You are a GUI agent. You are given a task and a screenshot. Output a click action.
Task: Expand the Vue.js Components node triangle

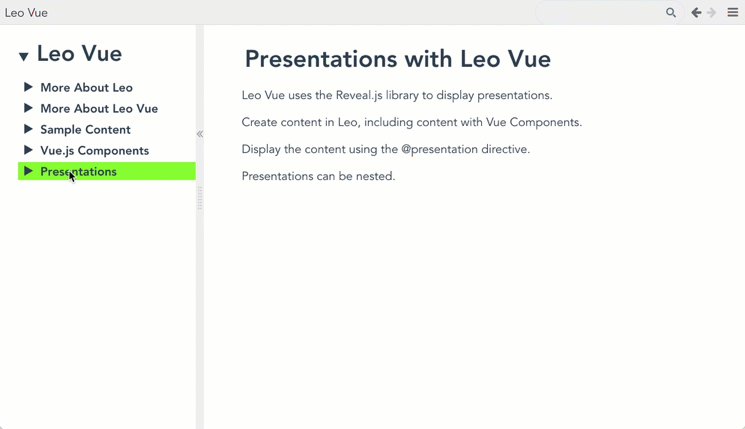29,150
